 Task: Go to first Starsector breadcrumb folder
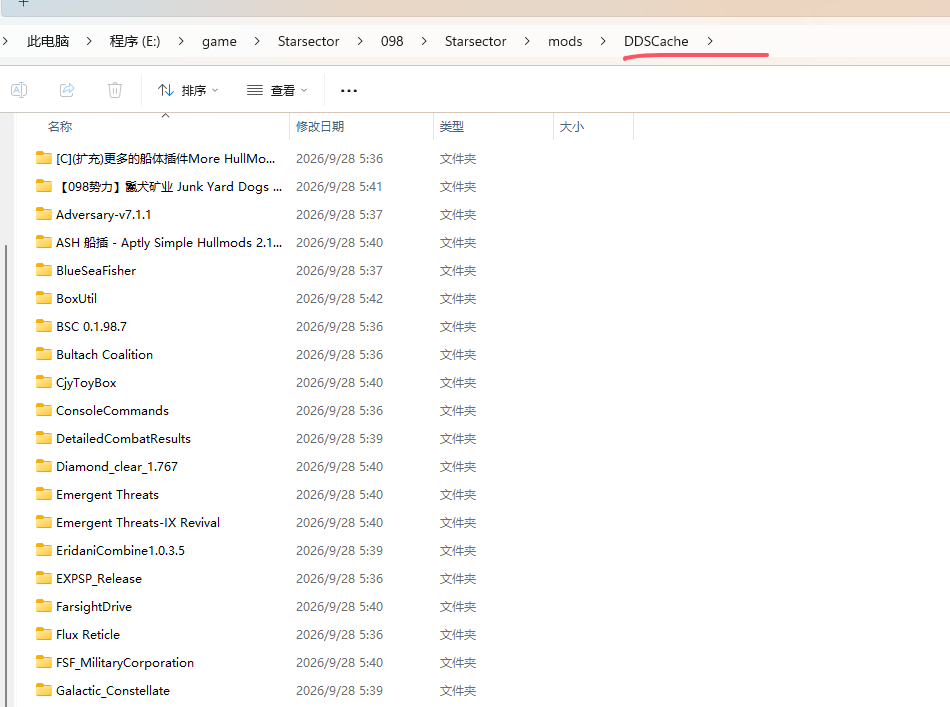(x=308, y=41)
